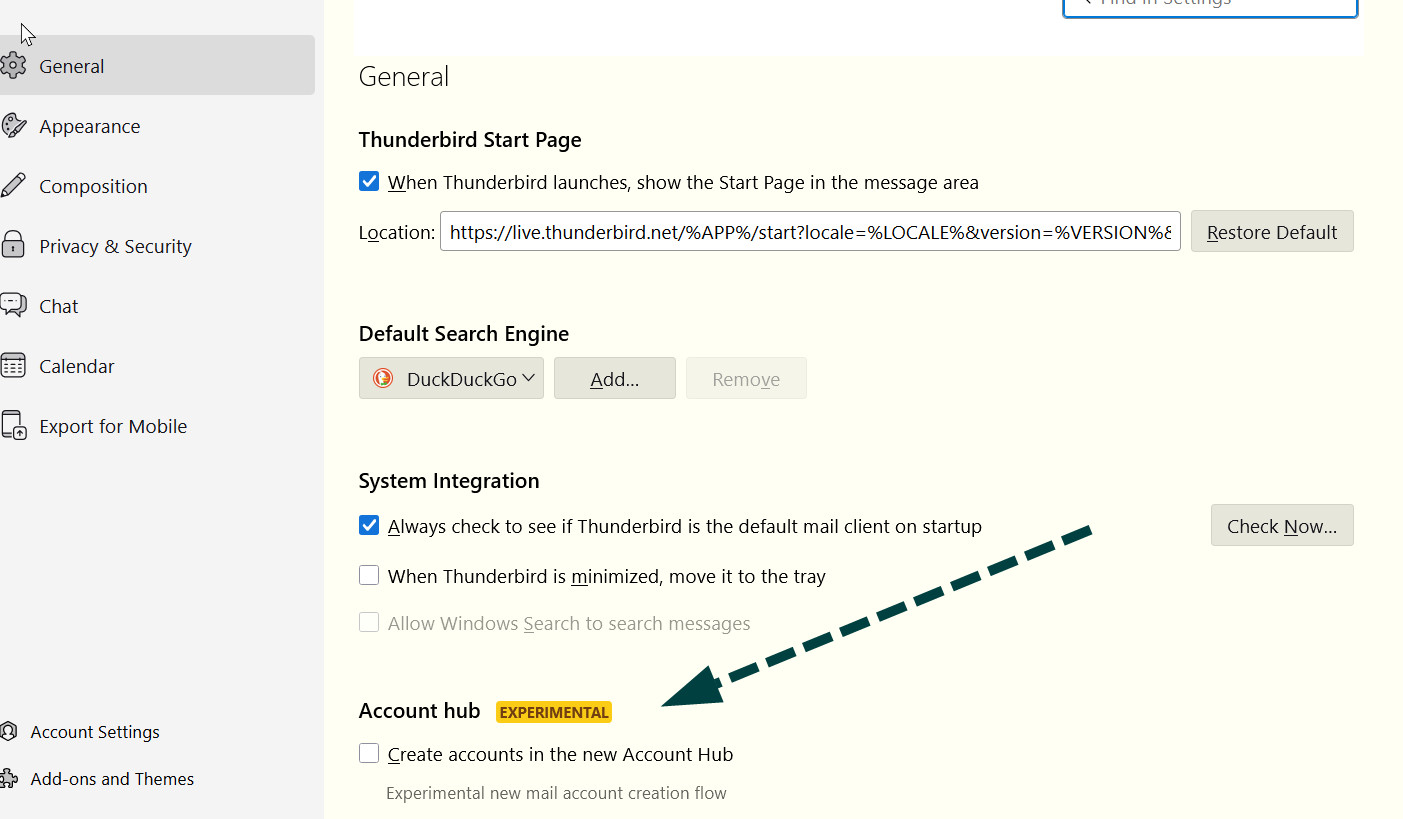Click the Privacy & Security lock icon
Screen dimensions: 1403x819
[x=13, y=246]
